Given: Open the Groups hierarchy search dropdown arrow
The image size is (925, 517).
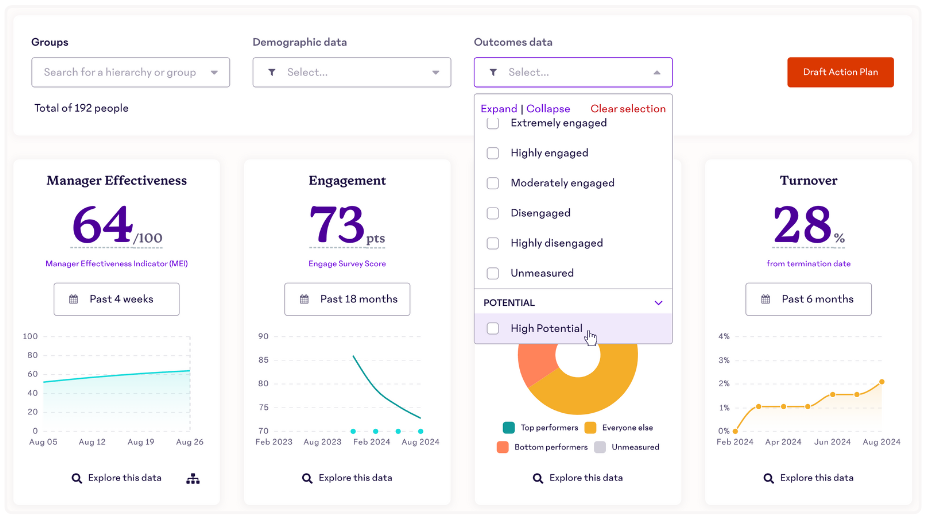Looking at the screenshot, I should click(214, 73).
